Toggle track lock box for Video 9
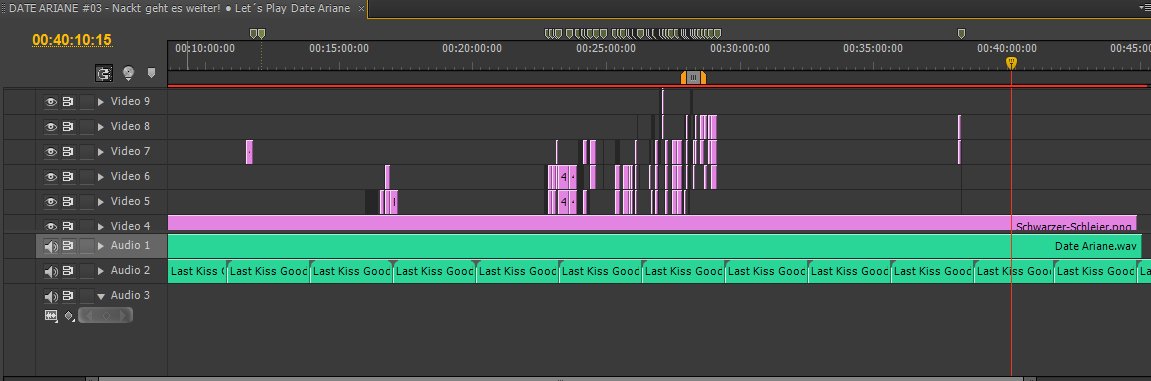 coord(87,102)
